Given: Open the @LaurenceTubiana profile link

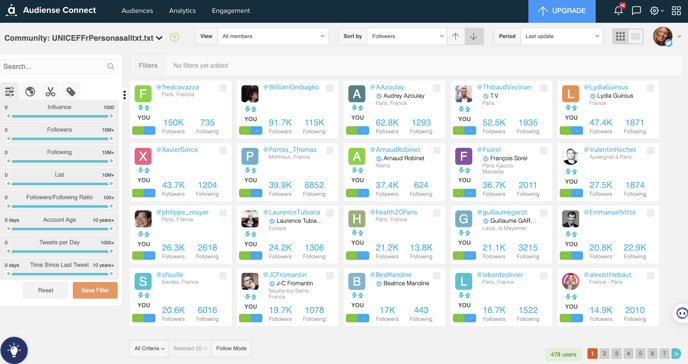Looking at the screenshot, I should (x=291, y=212).
